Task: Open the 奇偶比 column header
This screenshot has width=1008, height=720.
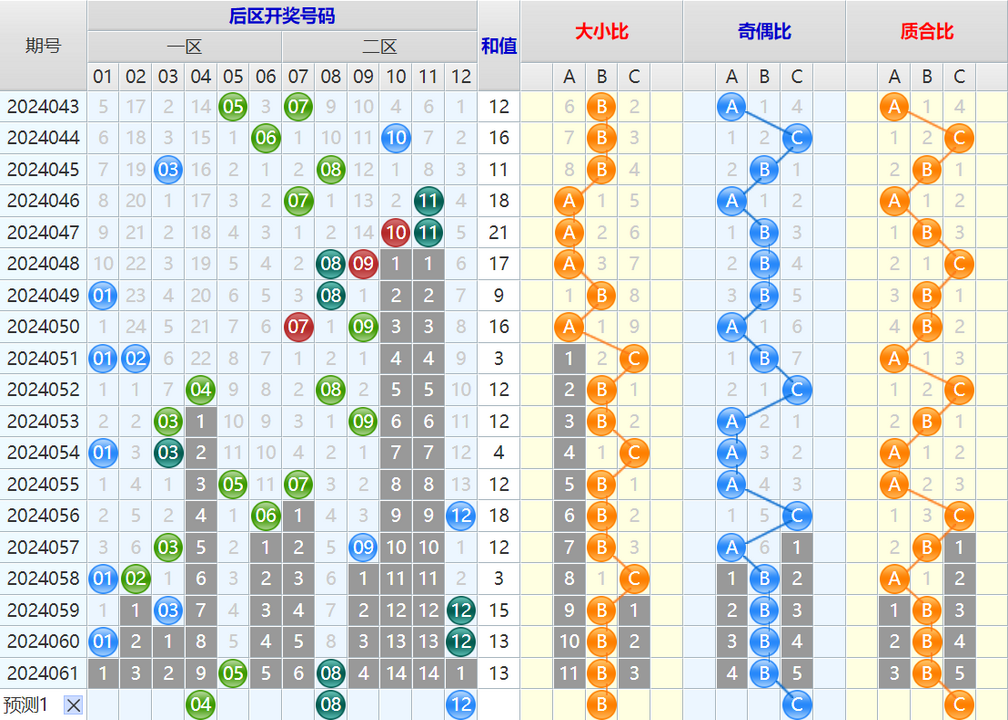Action: coord(764,32)
